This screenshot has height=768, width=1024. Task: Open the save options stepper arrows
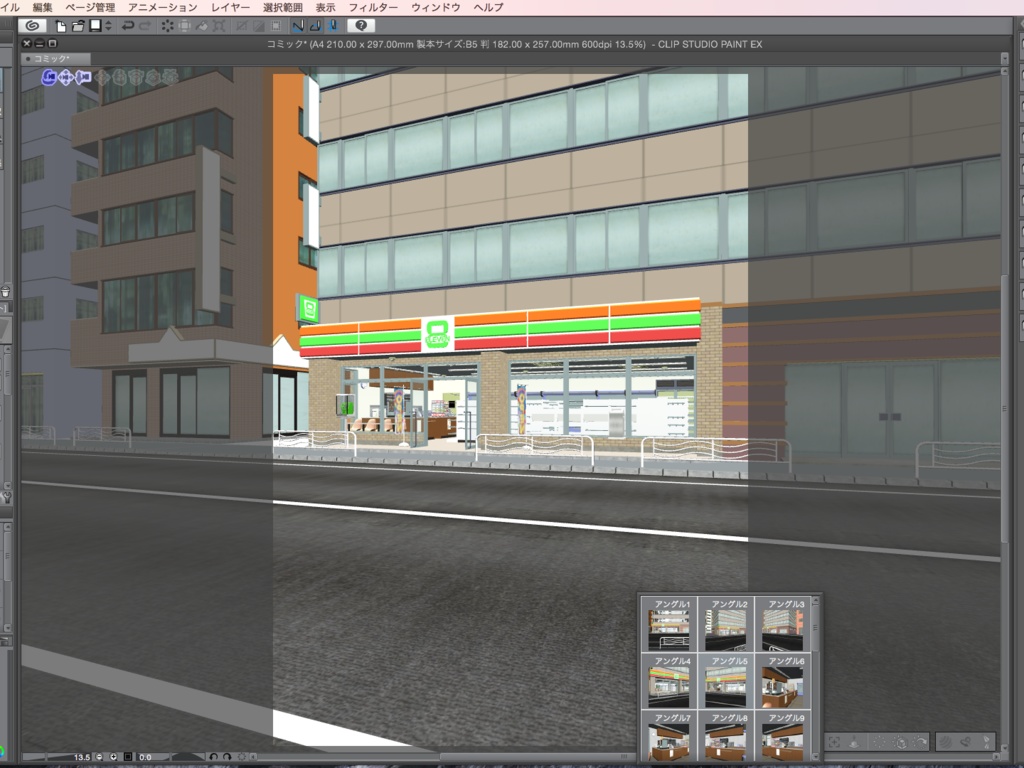click(108, 26)
